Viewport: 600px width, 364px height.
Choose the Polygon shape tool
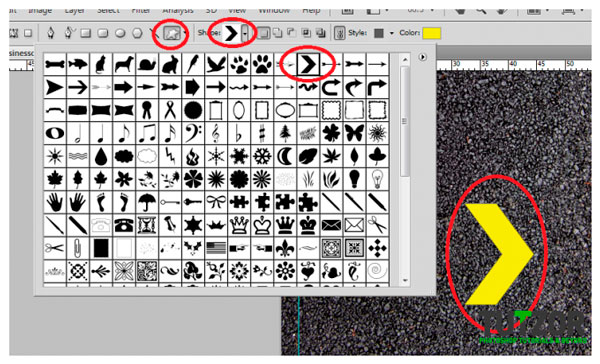(x=137, y=33)
